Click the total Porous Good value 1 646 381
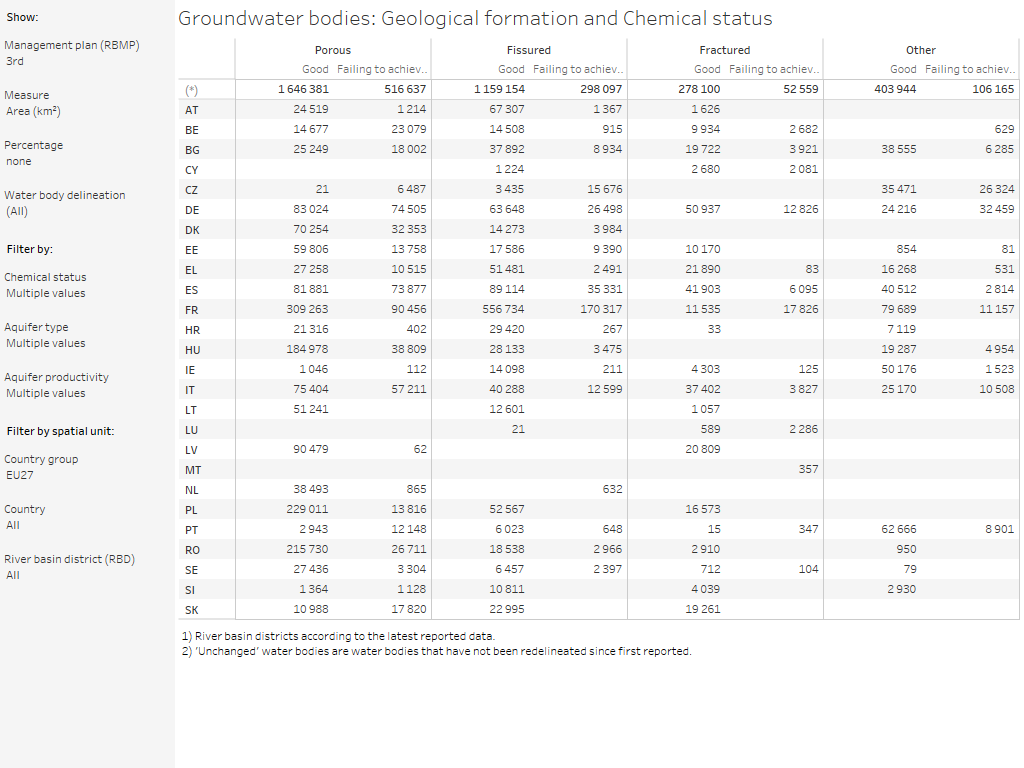 [303, 89]
